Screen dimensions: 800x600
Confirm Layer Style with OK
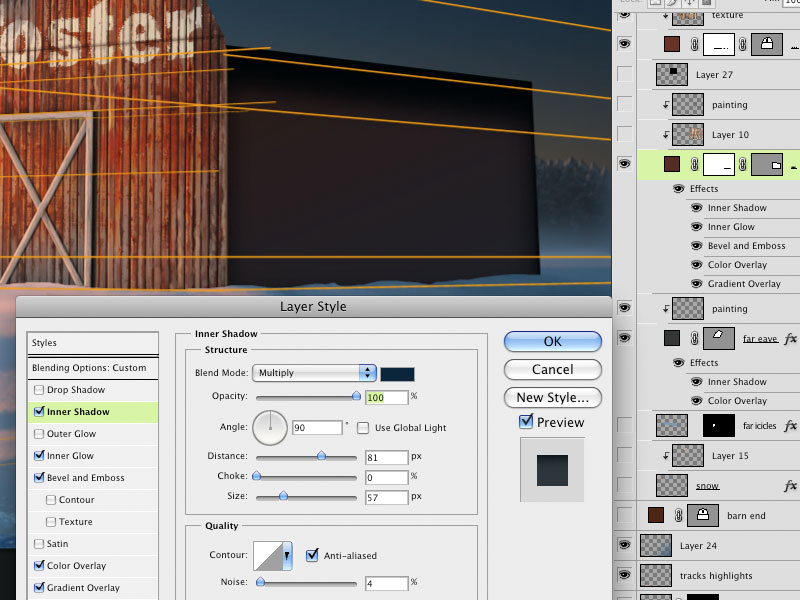point(553,341)
